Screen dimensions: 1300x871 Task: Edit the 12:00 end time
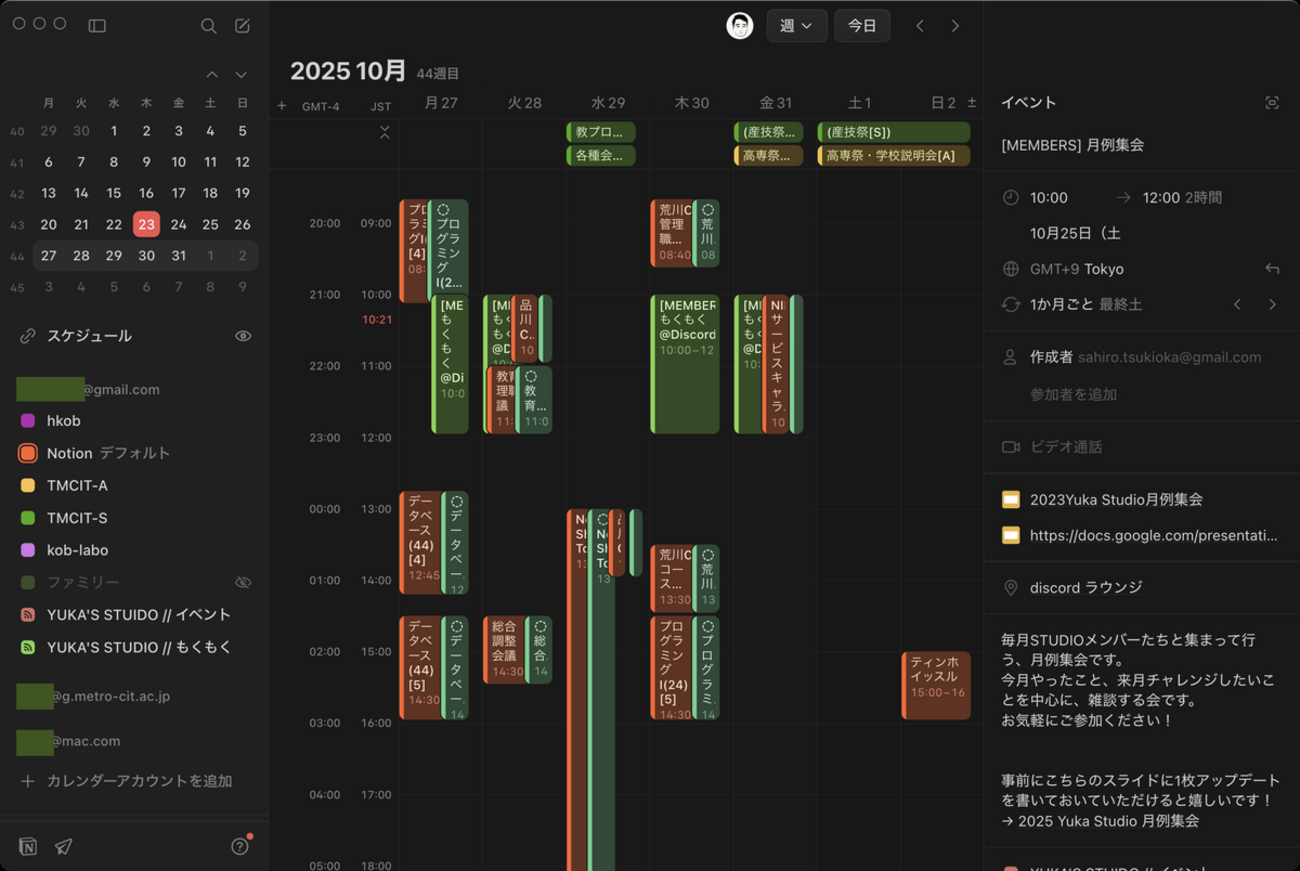(x=1162, y=198)
